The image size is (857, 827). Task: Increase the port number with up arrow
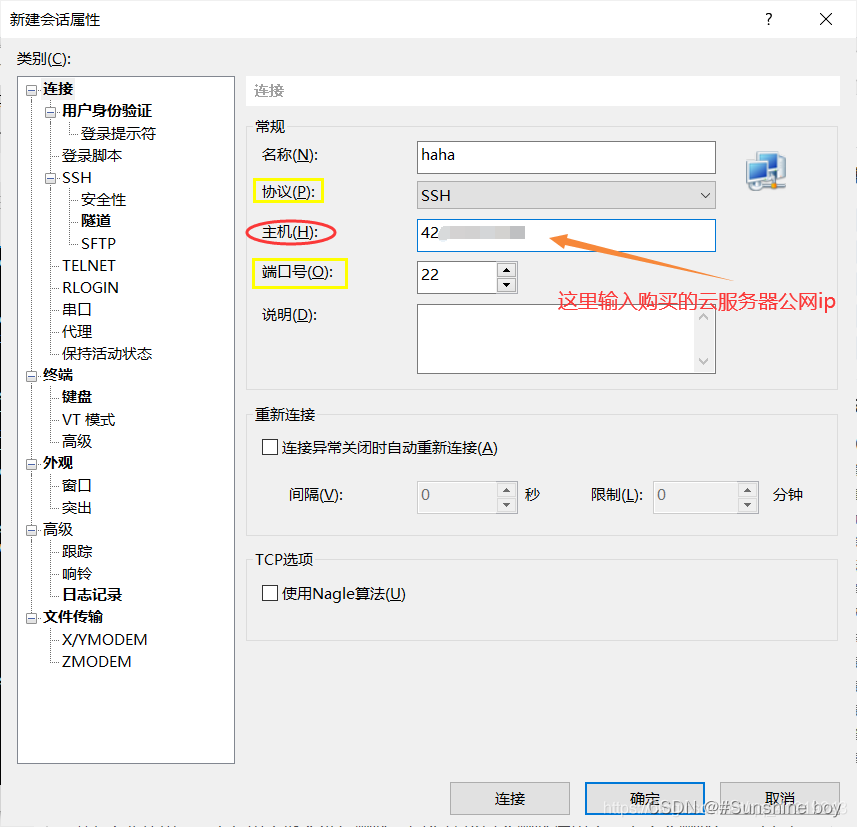[x=507, y=270]
